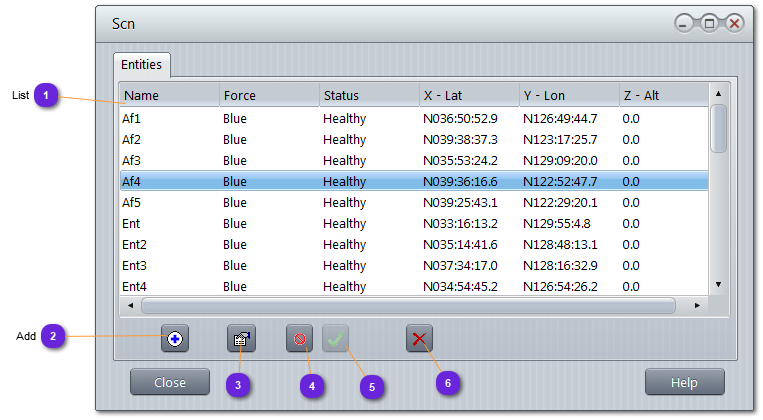Click scroll-down arrow of entity list

(x=718, y=285)
